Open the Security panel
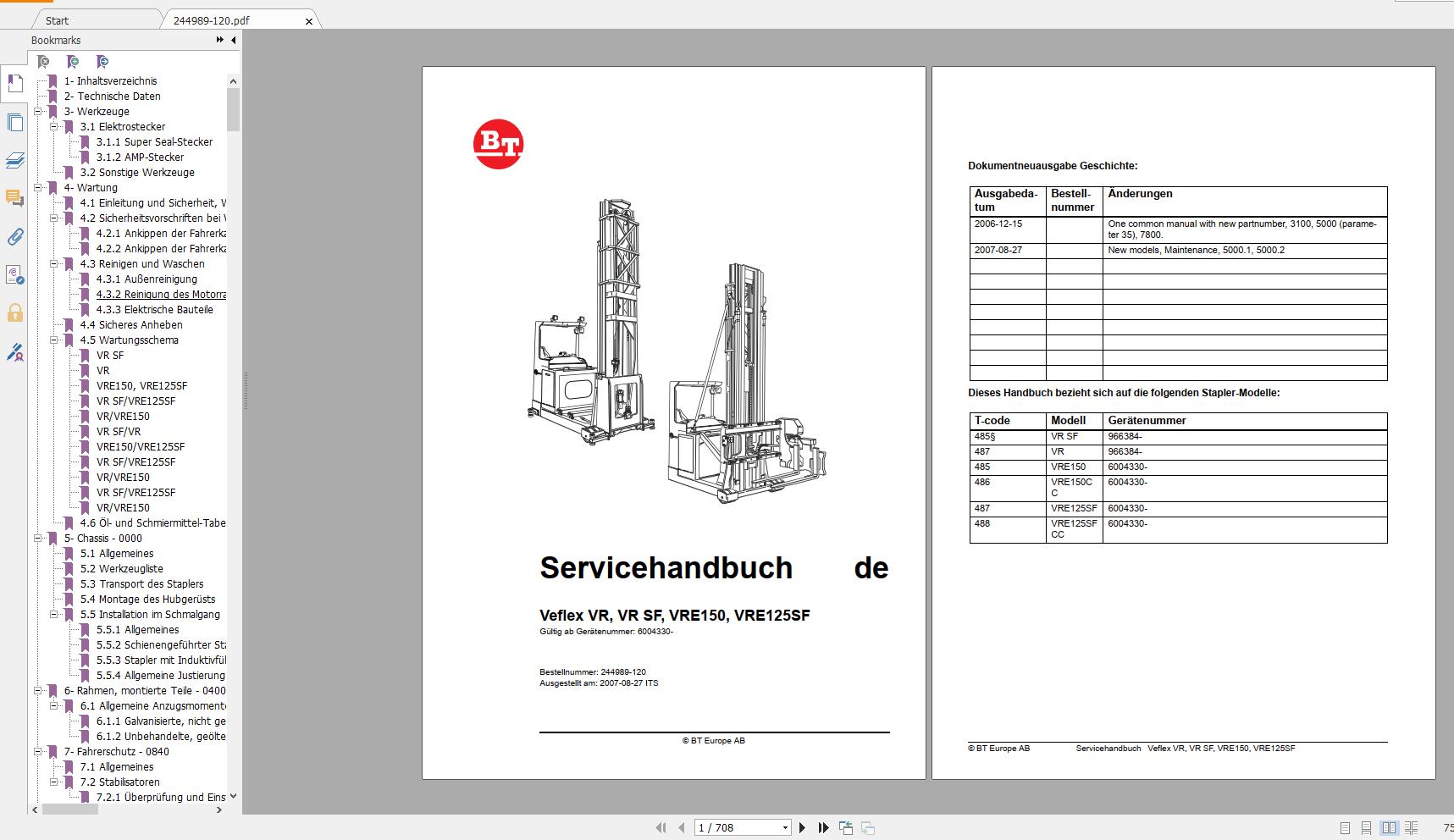 [x=15, y=314]
